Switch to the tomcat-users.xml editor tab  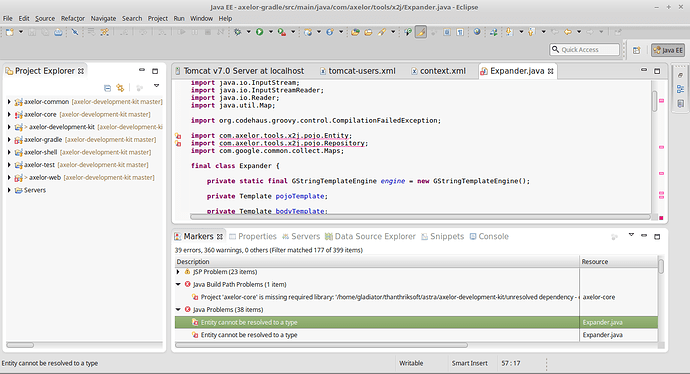357,71
